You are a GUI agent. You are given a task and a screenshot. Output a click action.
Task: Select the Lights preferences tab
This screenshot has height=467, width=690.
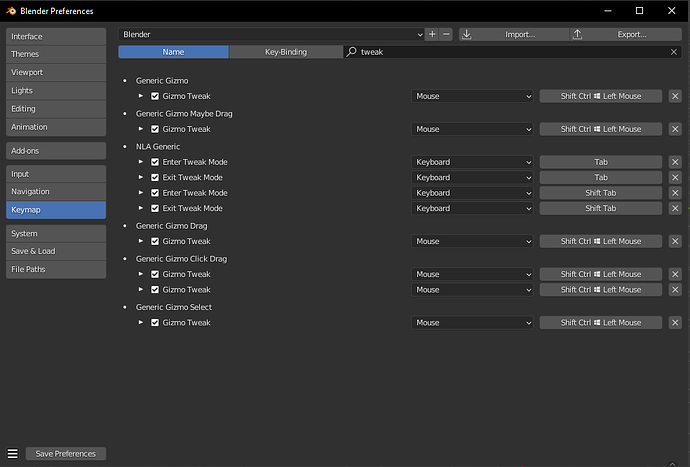56,90
